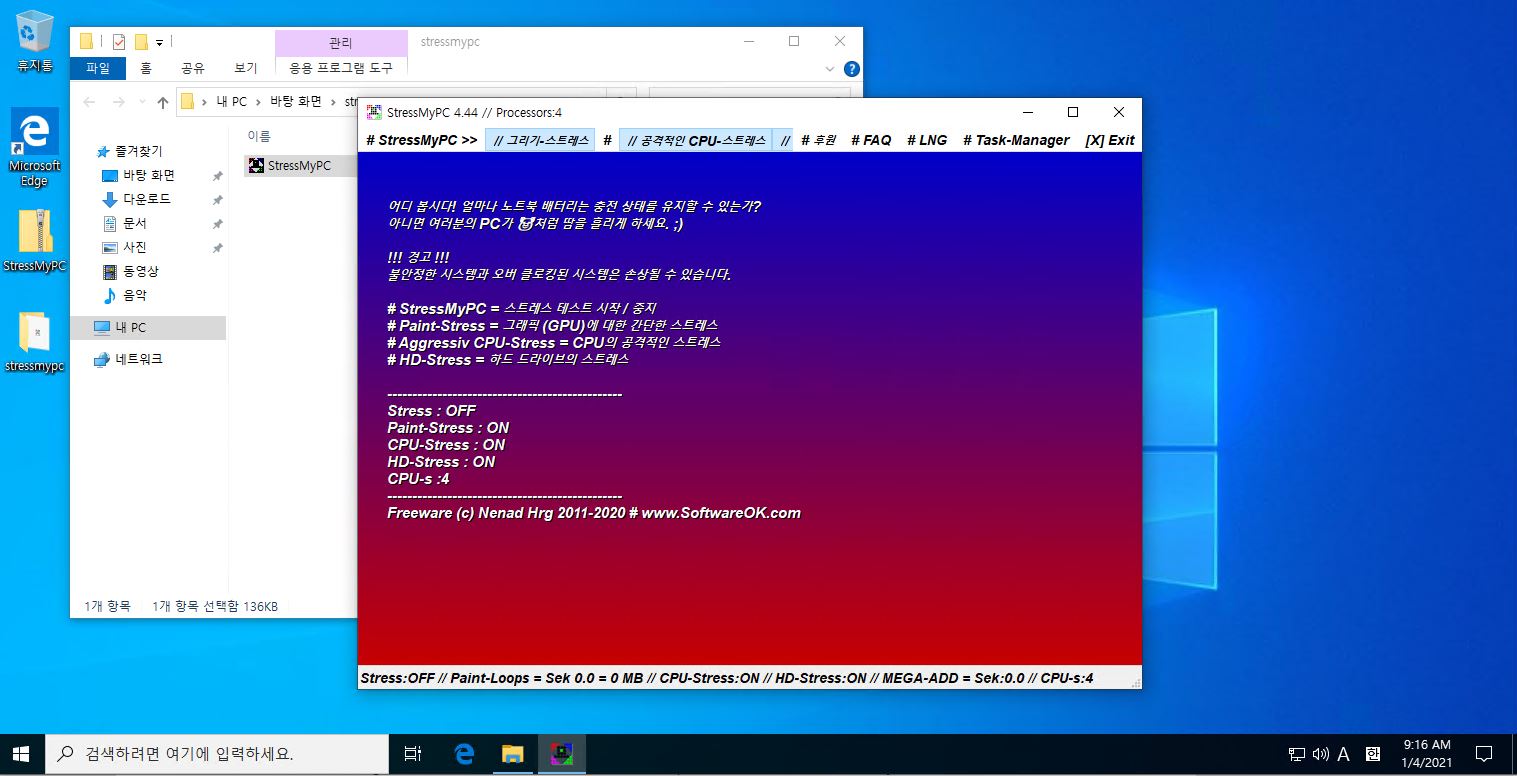
Task: Open 음악 folder in navigation pane
Action: click(x=135, y=295)
